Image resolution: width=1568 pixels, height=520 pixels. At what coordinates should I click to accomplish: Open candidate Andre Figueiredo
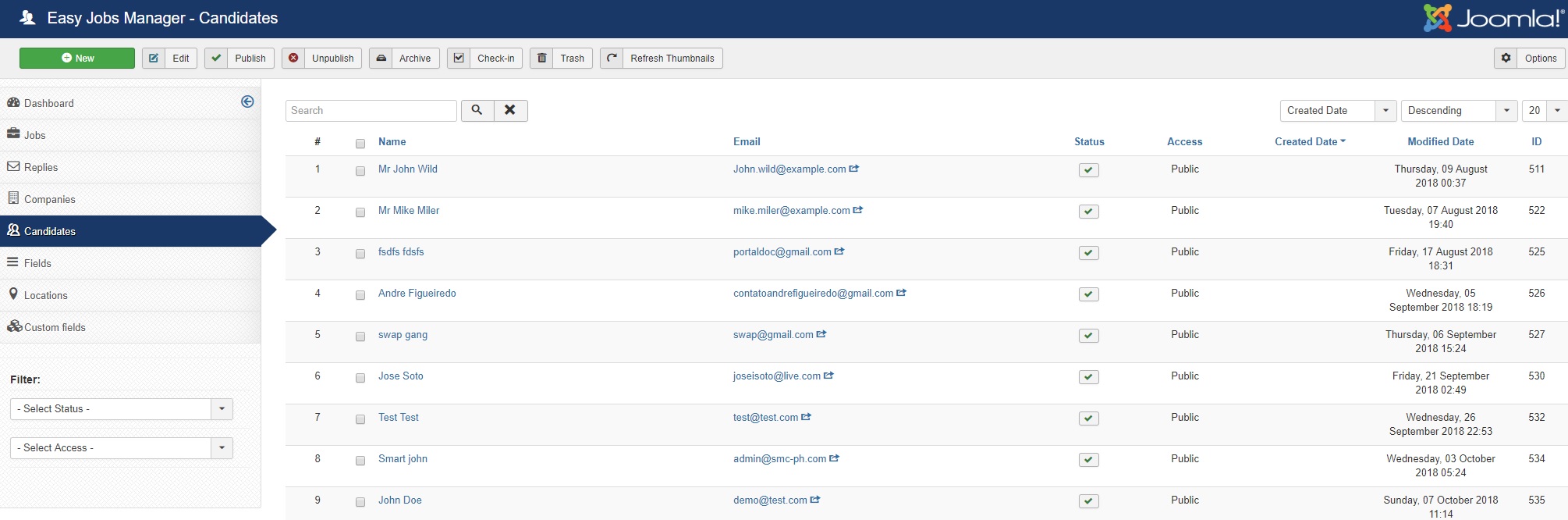pyautogui.click(x=417, y=293)
